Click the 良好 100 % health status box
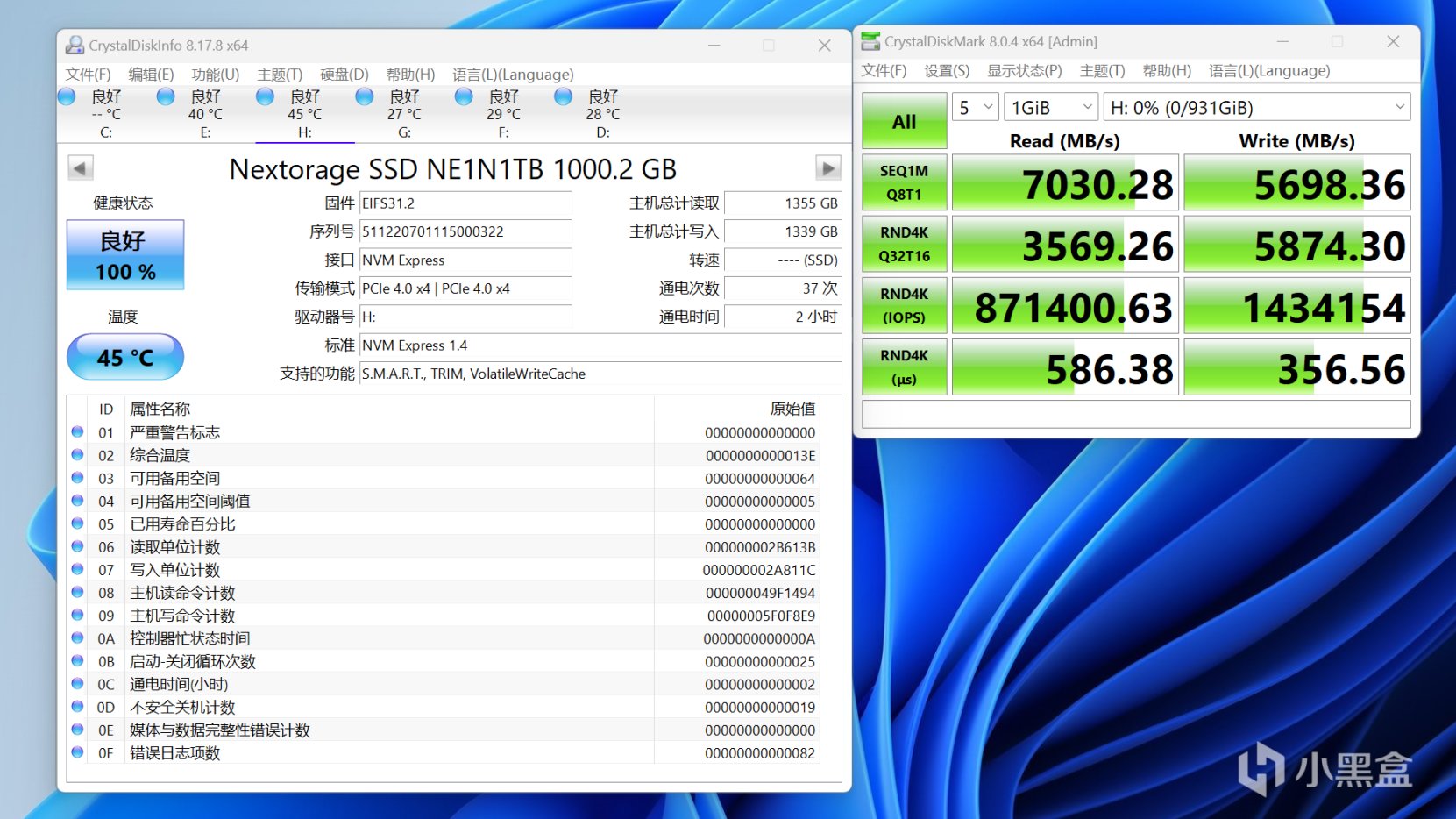The width and height of the screenshot is (1456, 819). 125,255
